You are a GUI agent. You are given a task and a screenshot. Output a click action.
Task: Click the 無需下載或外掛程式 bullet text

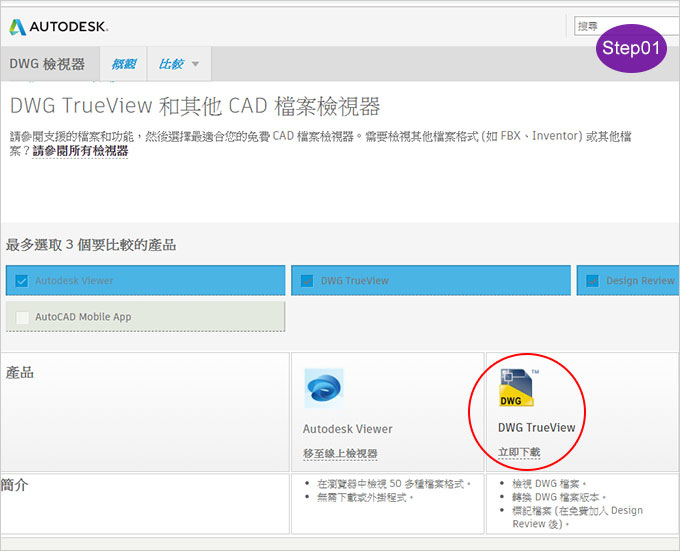click(x=365, y=497)
